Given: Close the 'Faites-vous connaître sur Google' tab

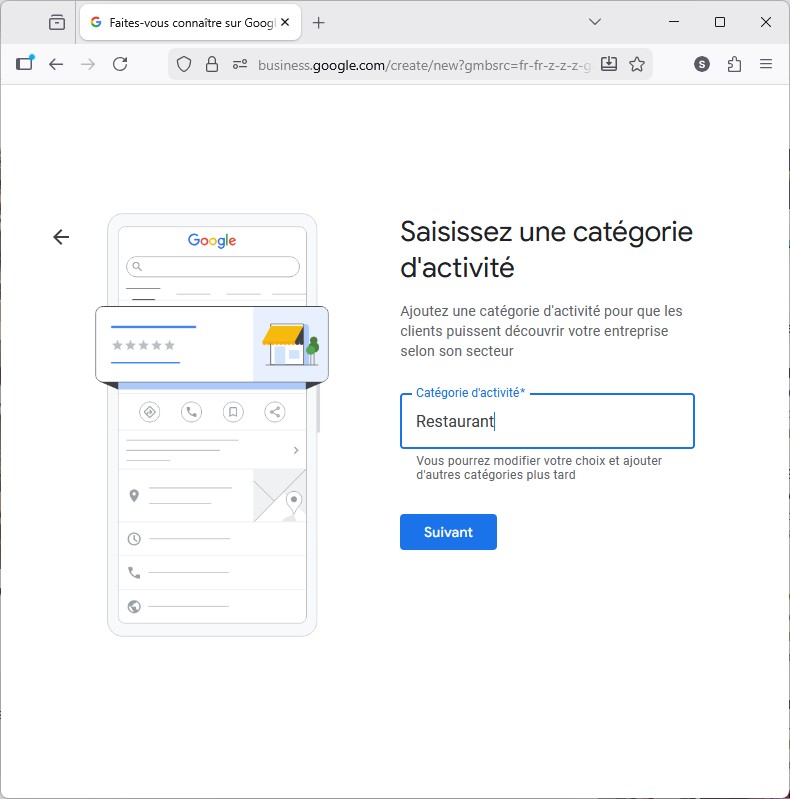Looking at the screenshot, I should coord(285,22).
